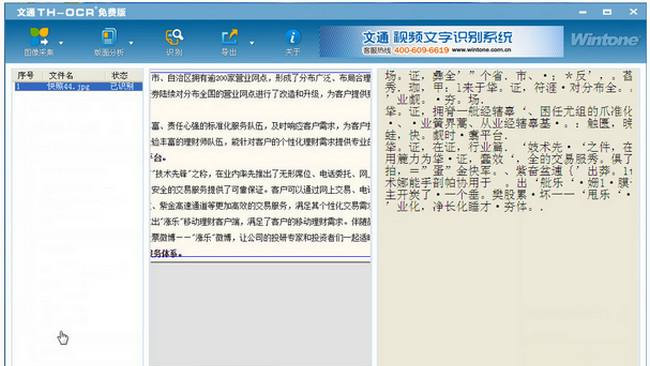650x366 pixels.
Task: Click the 状态 column header
Action: [120, 75]
